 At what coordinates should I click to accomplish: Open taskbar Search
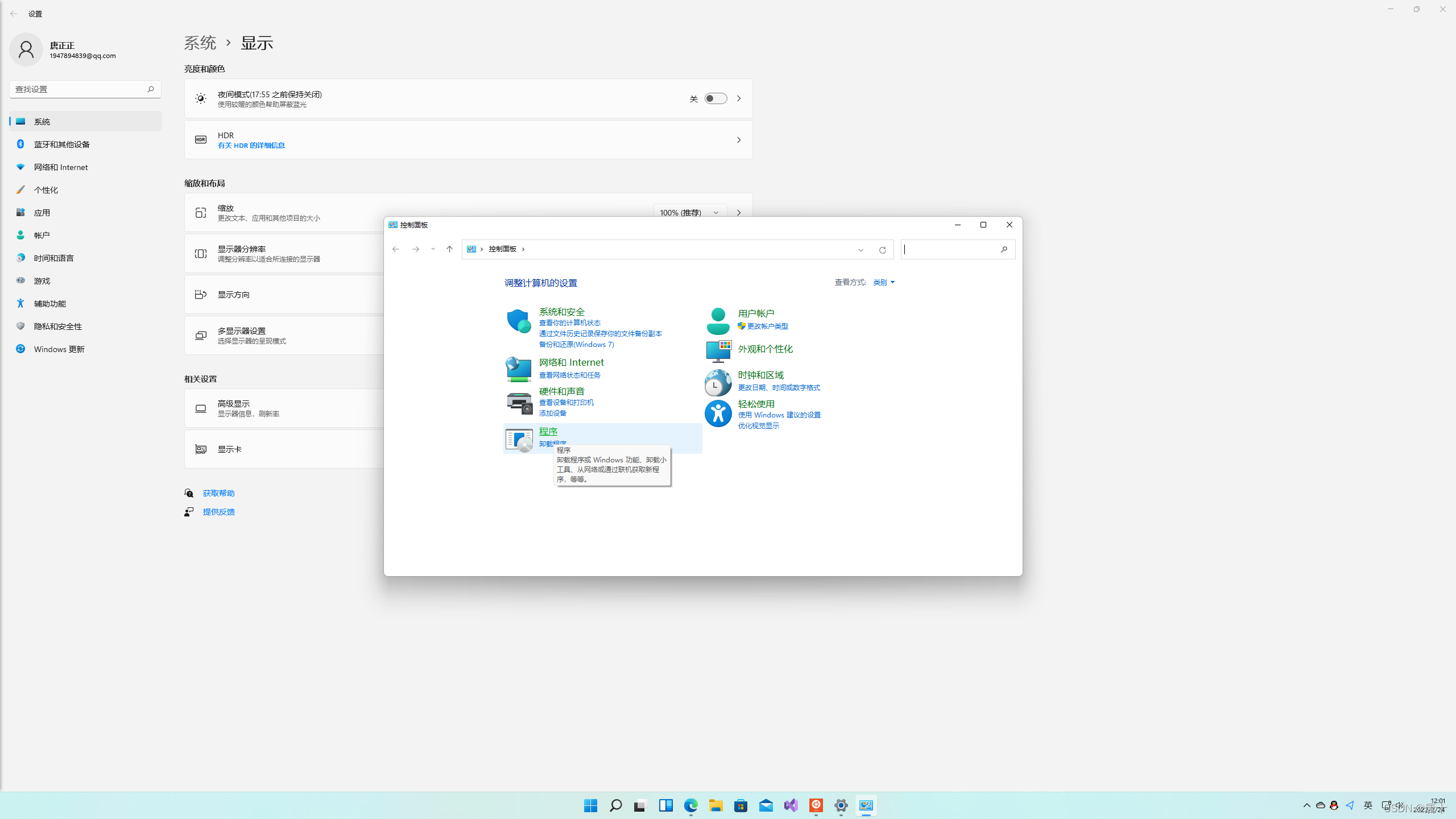[x=615, y=805]
